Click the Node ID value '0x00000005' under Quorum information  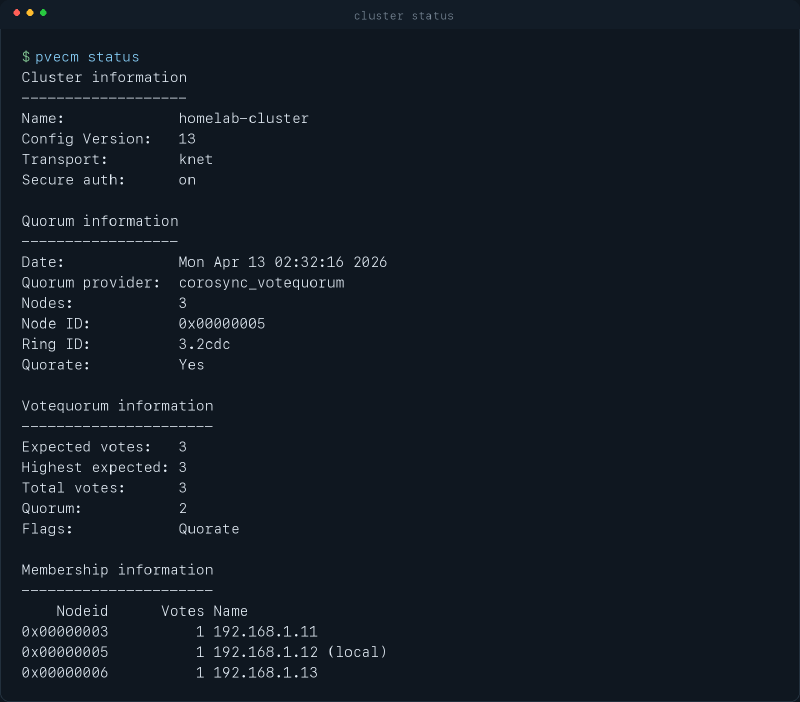tap(222, 324)
